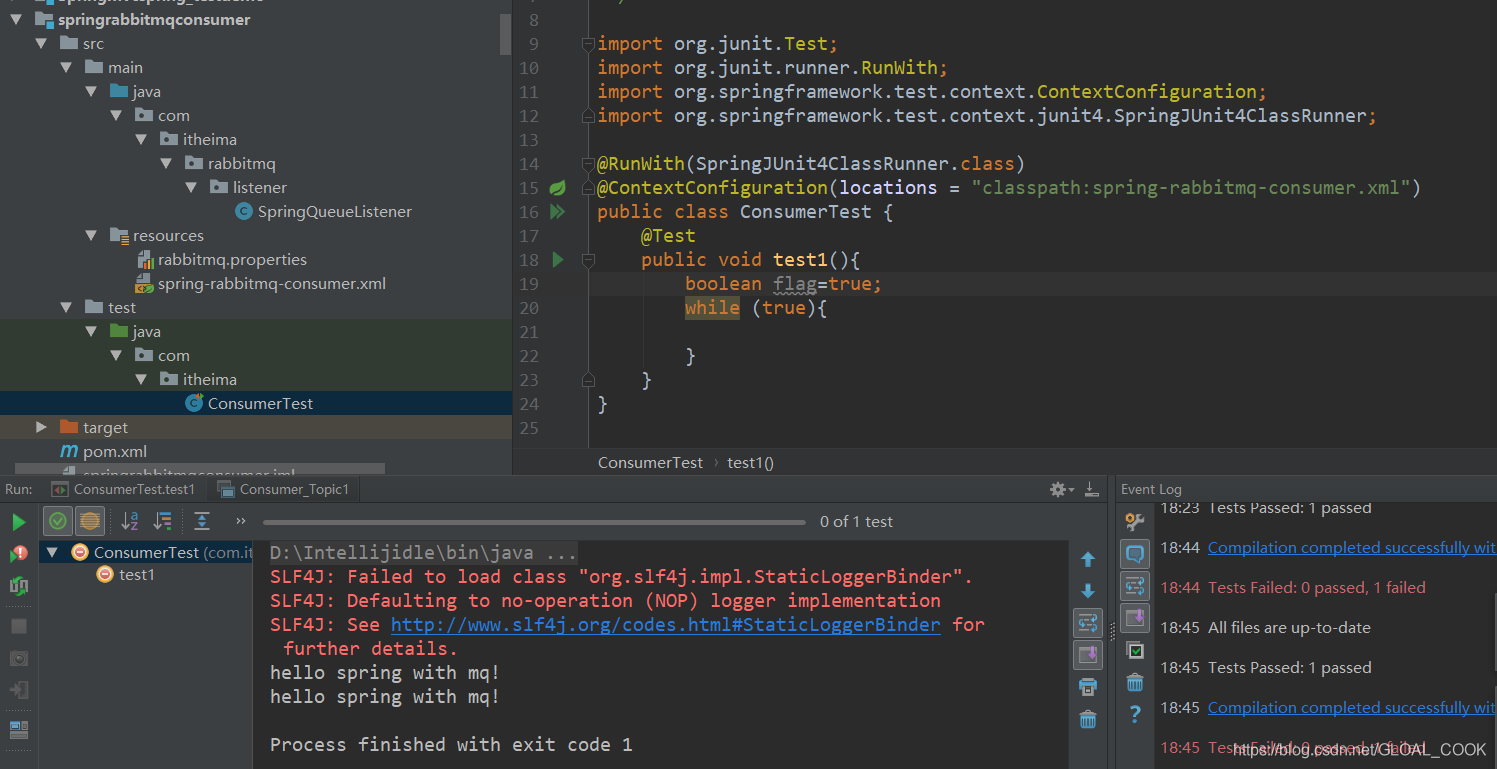The image size is (1497, 769).
Task: Jump up the stack trace arrow
Action: pos(1088,559)
